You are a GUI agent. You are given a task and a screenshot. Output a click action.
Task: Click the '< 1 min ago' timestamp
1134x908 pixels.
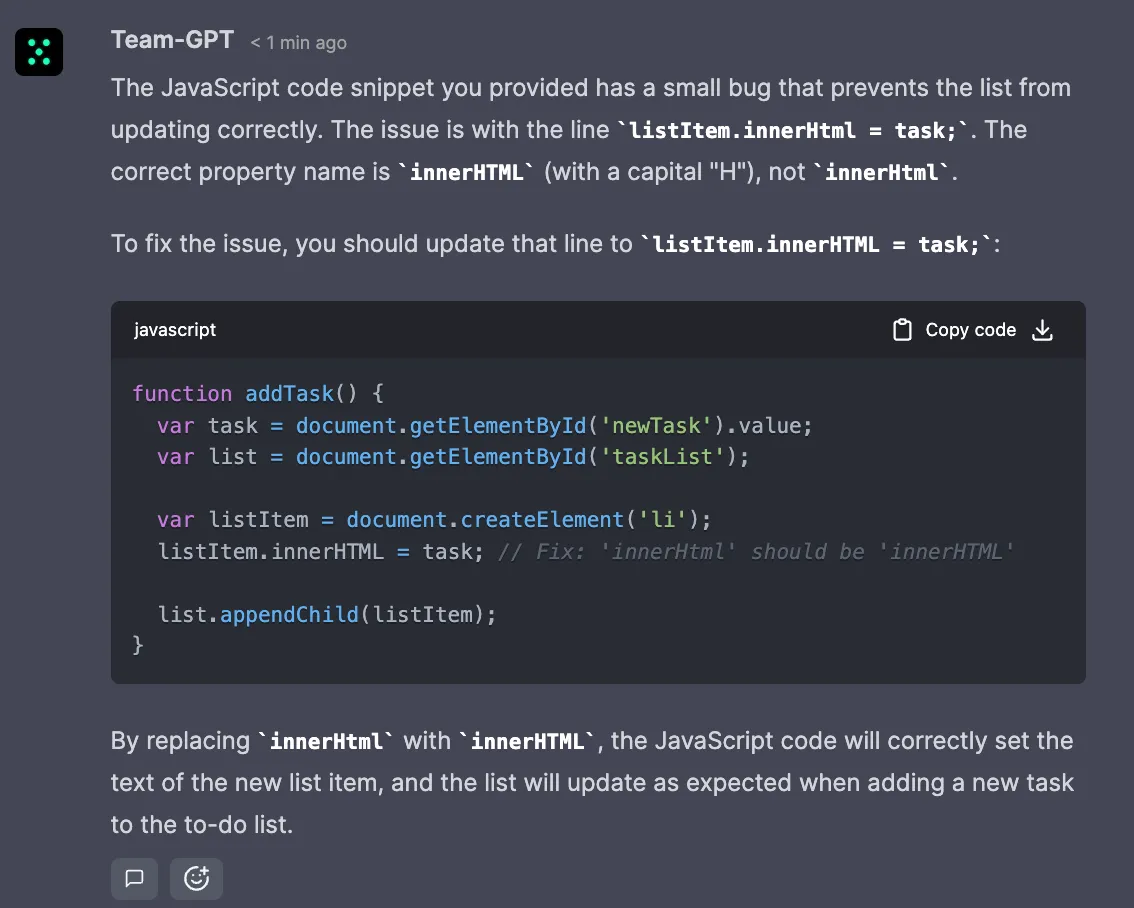pos(296,42)
